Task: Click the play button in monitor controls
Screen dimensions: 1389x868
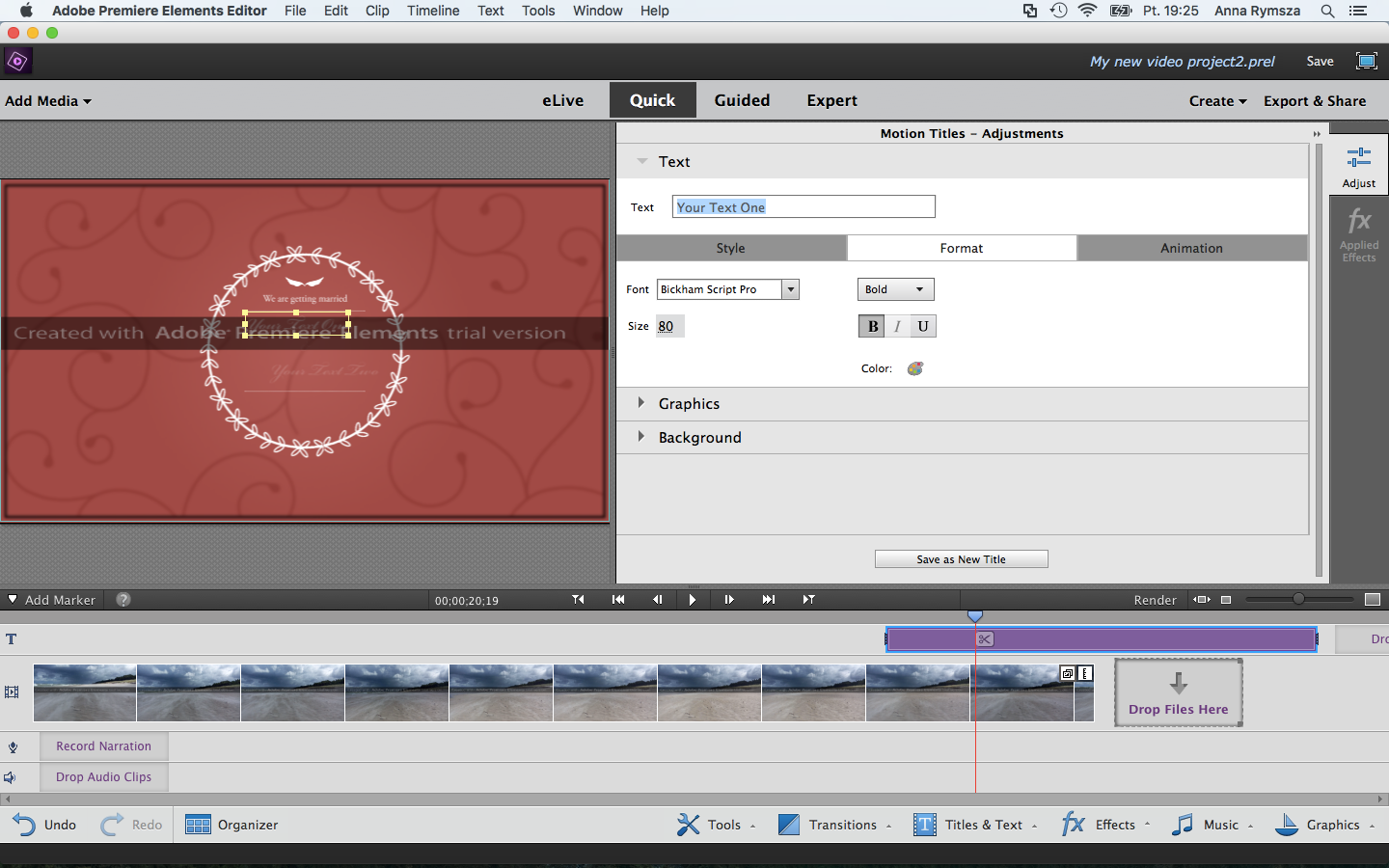Action: pos(692,600)
